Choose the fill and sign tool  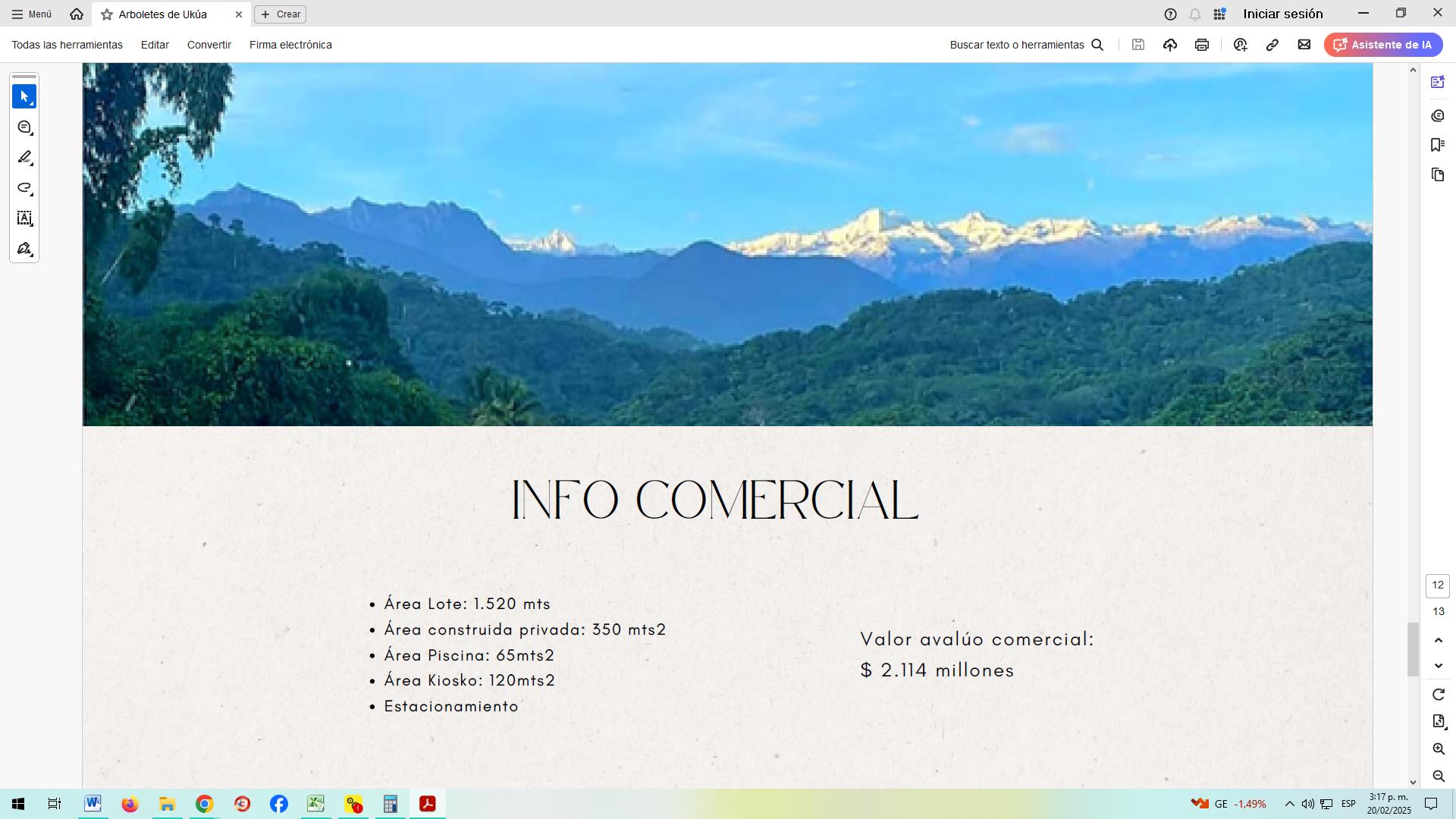(x=24, y=249)
